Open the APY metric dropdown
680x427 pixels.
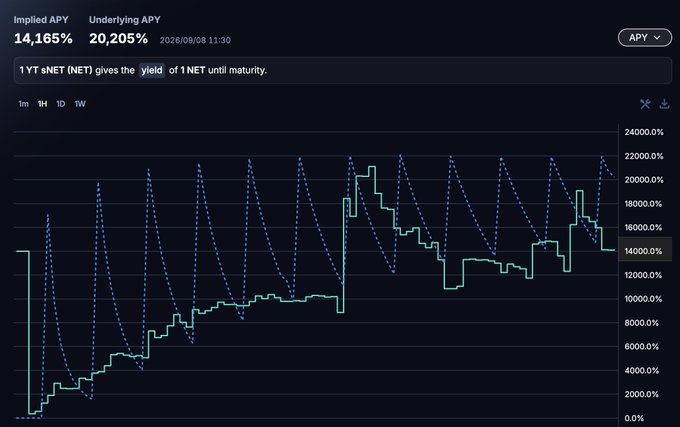[645, 38]
